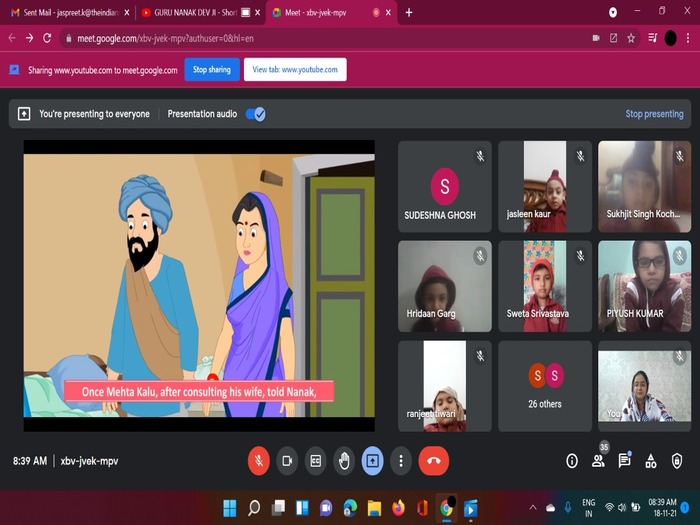Screen dimensions: 700x525
Task: Open host controls shield icon
Action: pyautogui.click(x=677, y=461)
